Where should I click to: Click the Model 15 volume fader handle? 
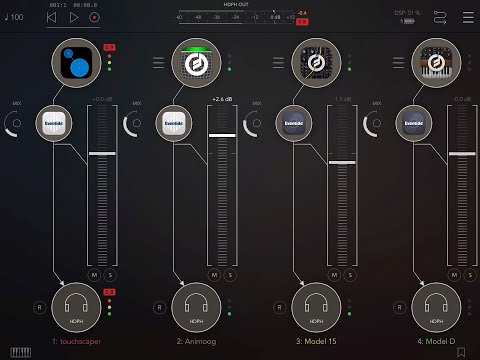coord(342,162)
